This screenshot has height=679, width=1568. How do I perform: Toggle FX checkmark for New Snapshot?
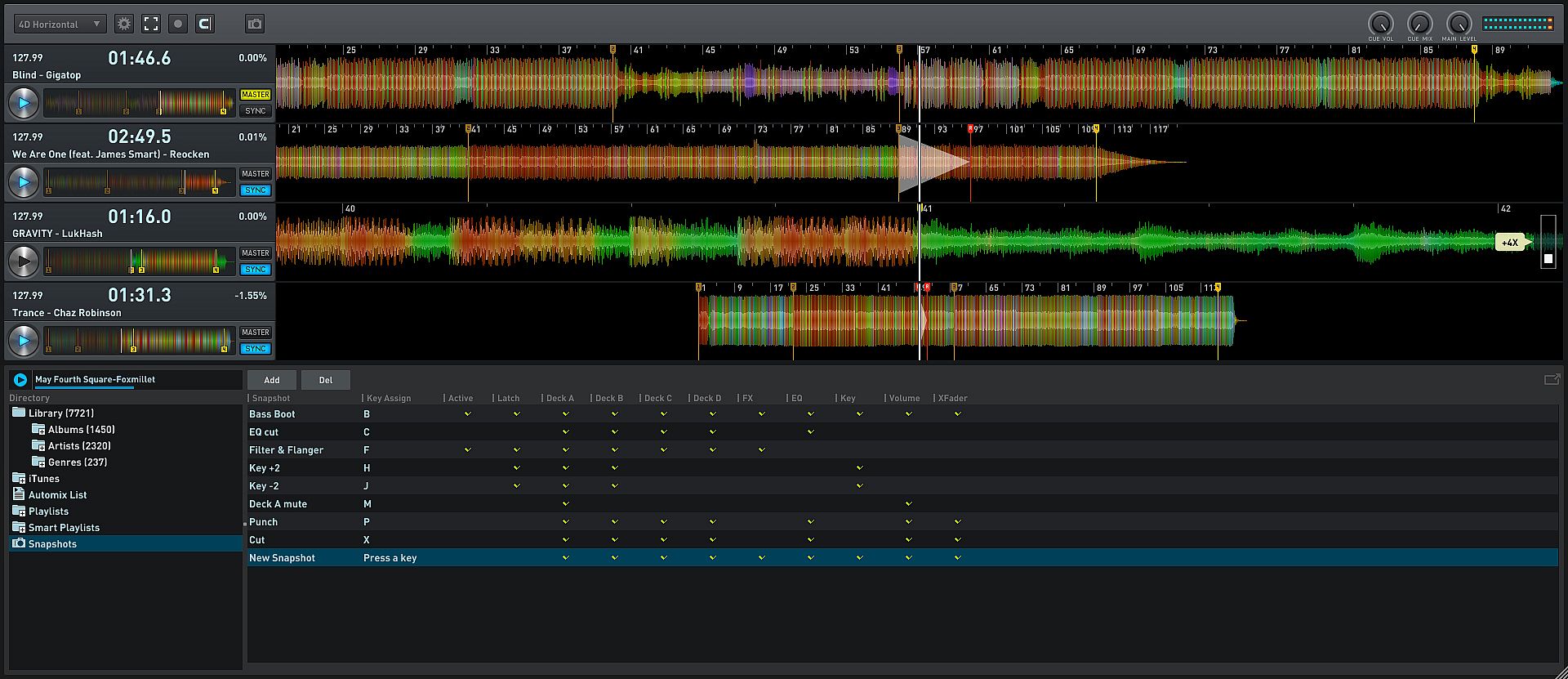pos(762,558)
